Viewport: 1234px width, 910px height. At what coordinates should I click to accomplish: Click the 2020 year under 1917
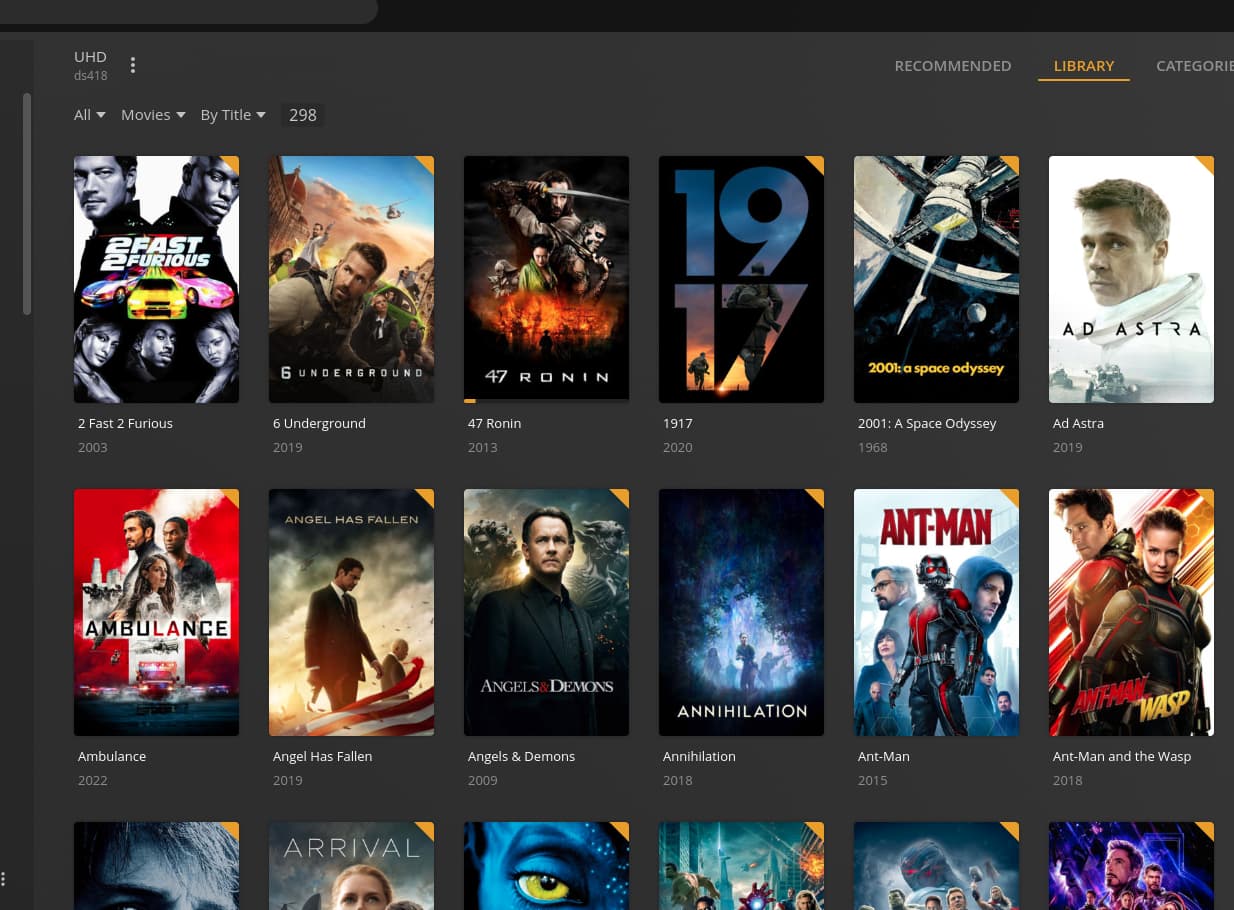tap(677, 447)
